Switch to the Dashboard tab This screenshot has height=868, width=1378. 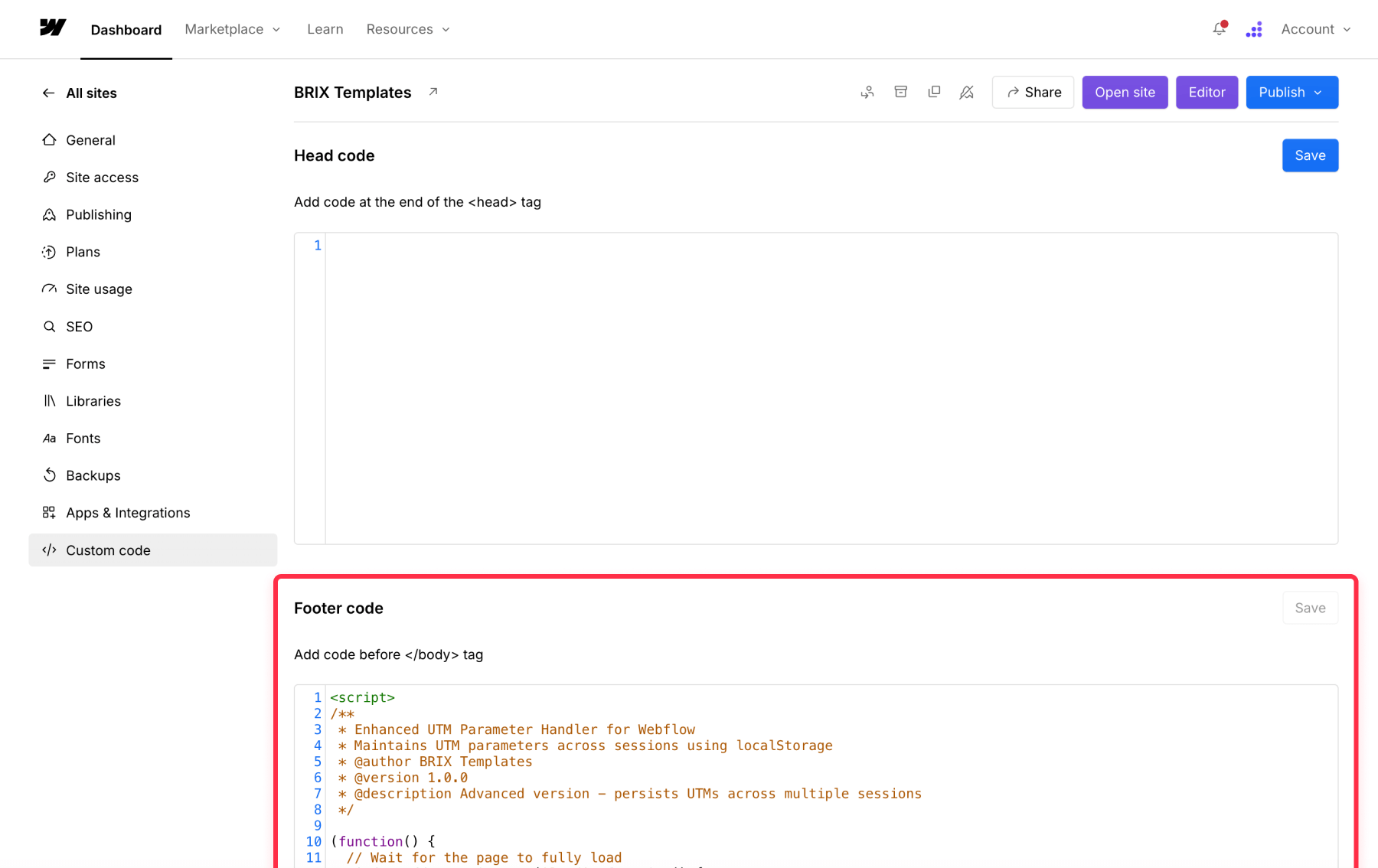[126, 29]
